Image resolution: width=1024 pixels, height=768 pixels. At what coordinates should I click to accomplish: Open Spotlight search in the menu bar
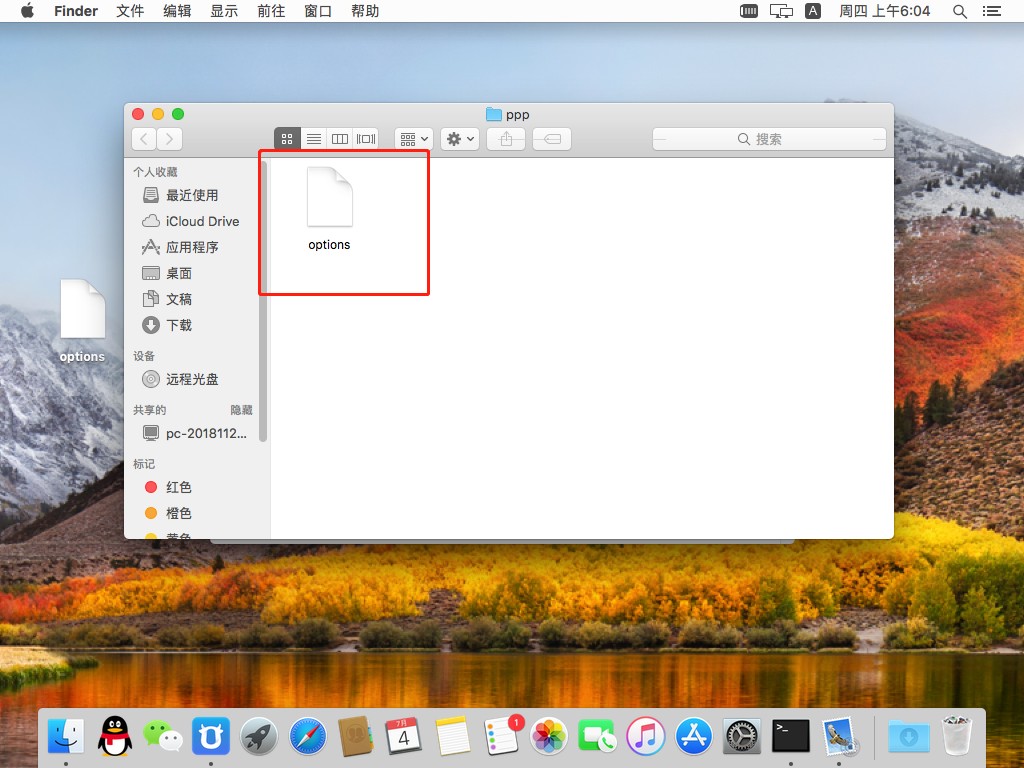[x=959, y=11]
